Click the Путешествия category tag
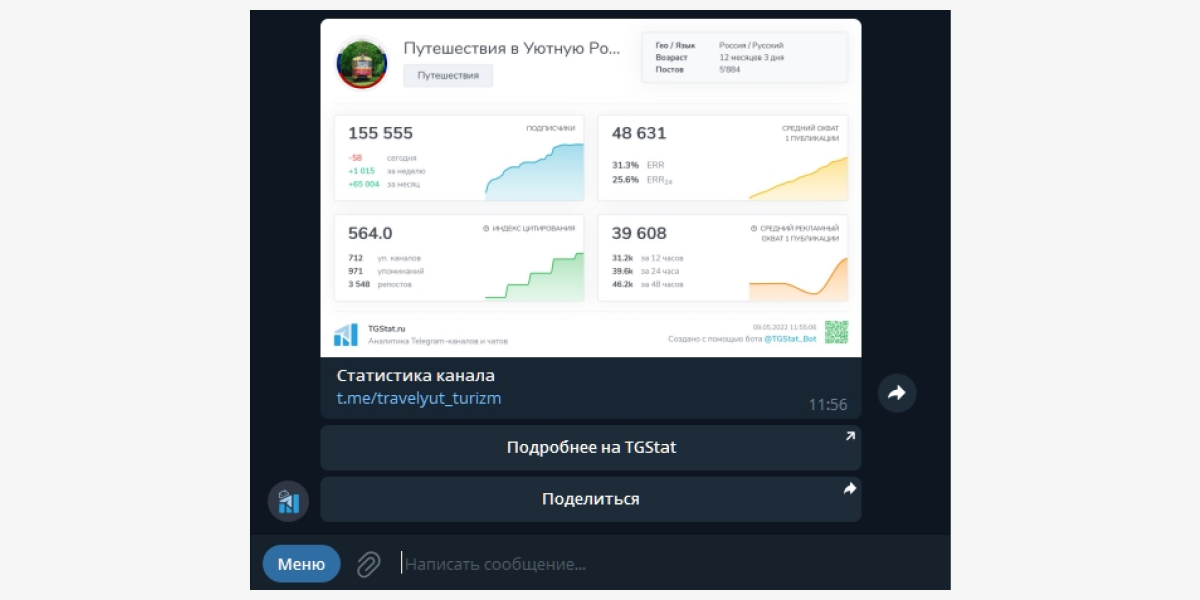 448,75
